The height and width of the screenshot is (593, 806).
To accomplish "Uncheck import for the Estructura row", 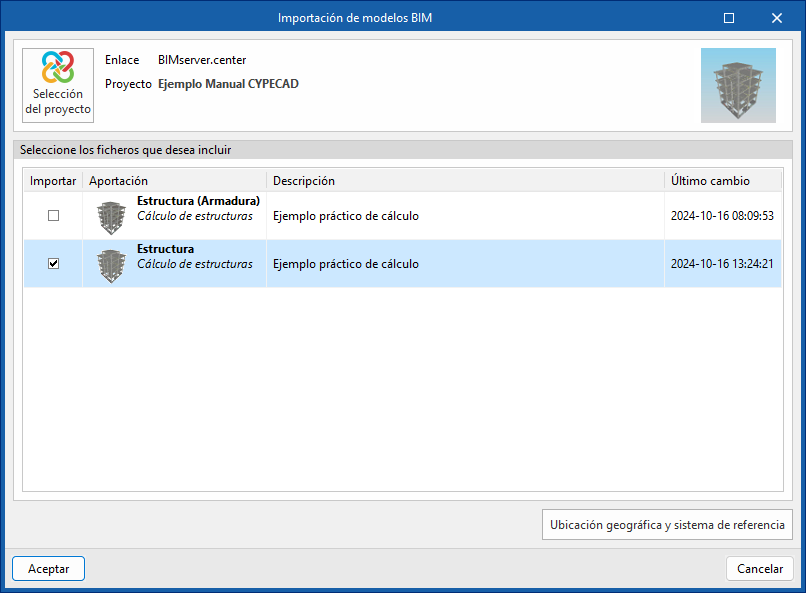I will [x=54, y=264].
